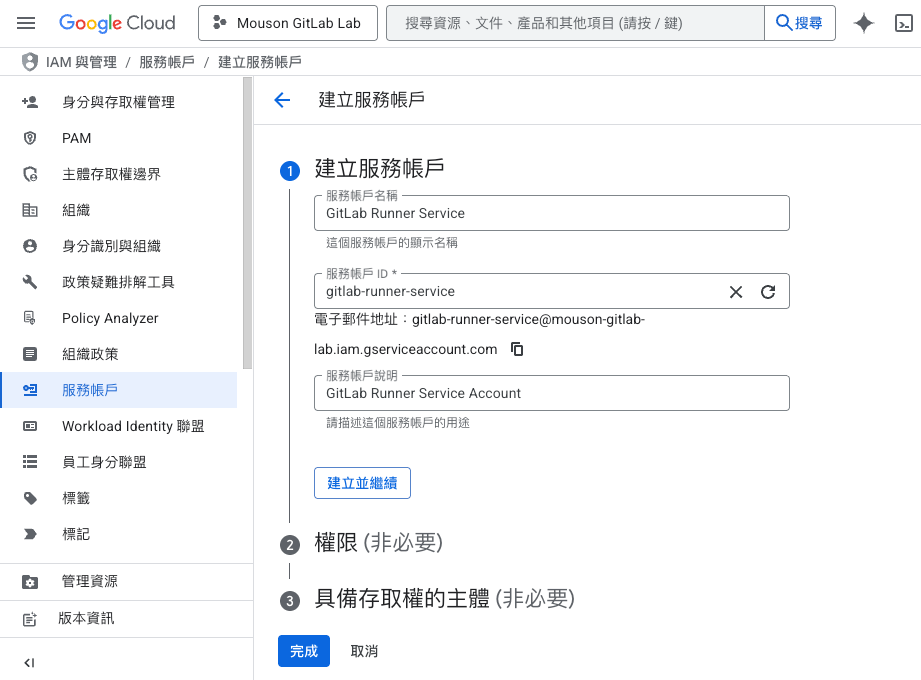
Task: Open 組織政策 sidebar item
Action: coord(119,354)
